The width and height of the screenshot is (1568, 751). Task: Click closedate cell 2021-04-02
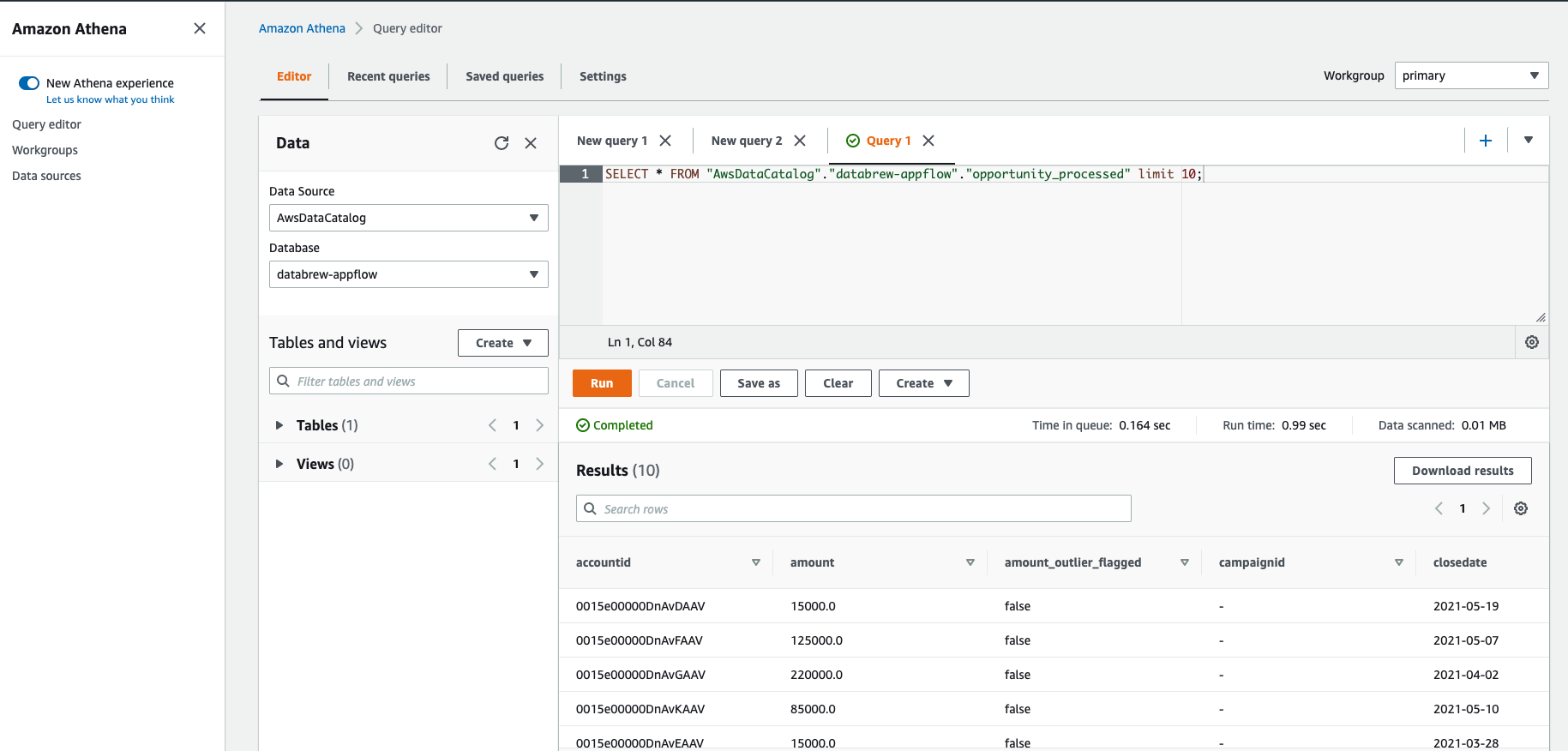click(1466, 675)
